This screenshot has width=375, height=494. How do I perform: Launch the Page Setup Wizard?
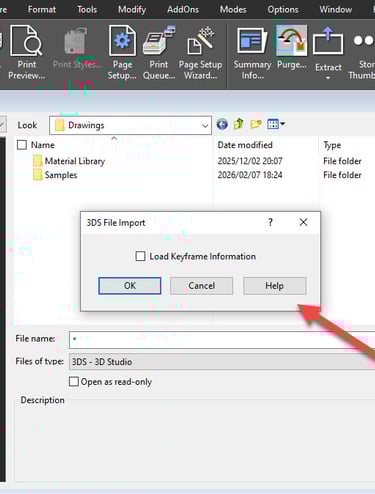(200, 53)
